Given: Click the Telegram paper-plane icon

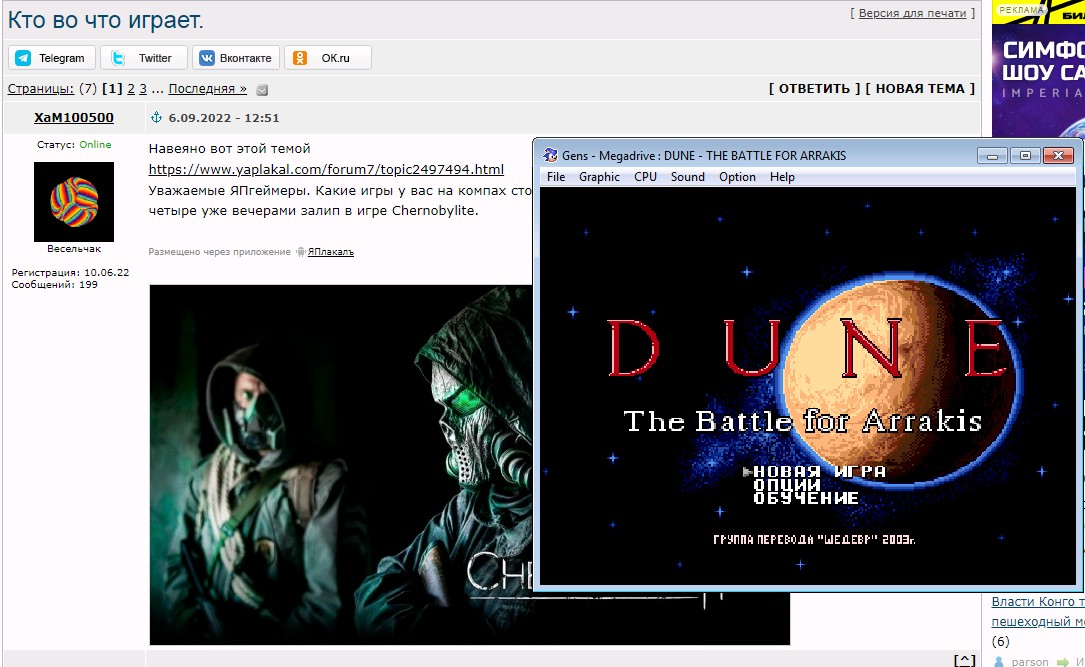Looking at the screenshot, I should 24,58.
